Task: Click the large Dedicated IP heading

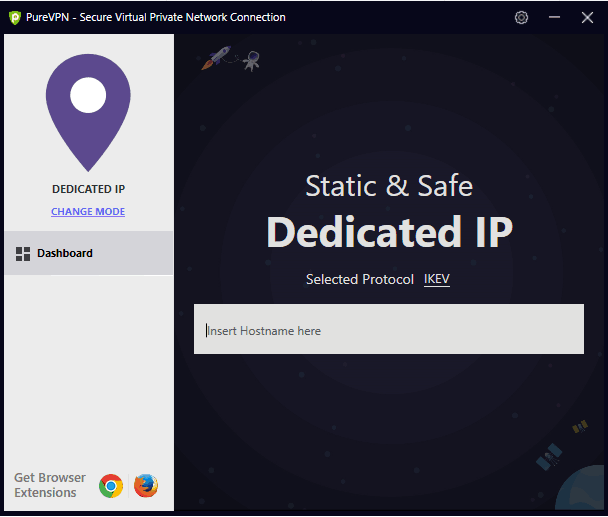Action: coord(389,232)
